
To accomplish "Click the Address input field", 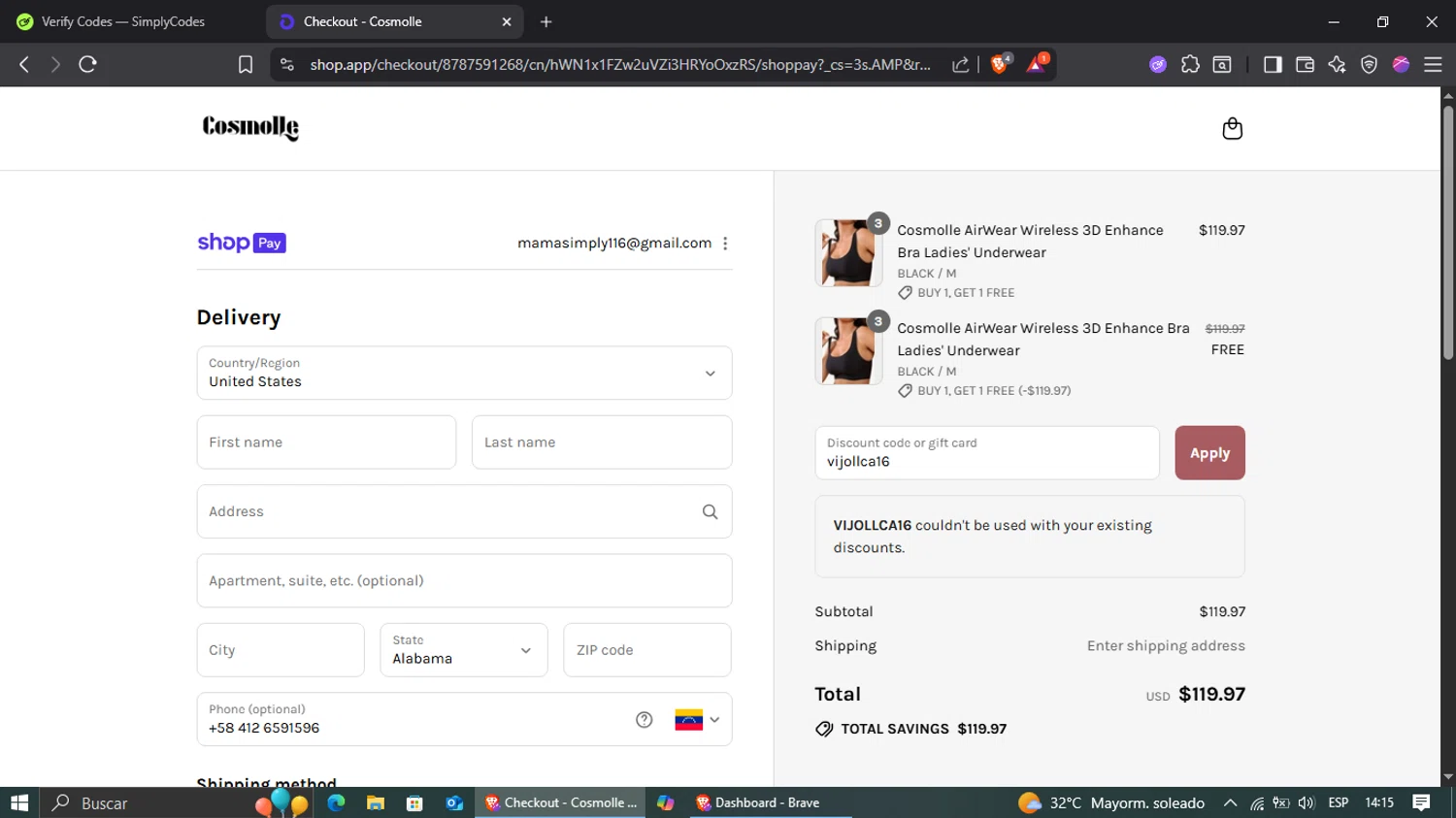I will 464,511.
